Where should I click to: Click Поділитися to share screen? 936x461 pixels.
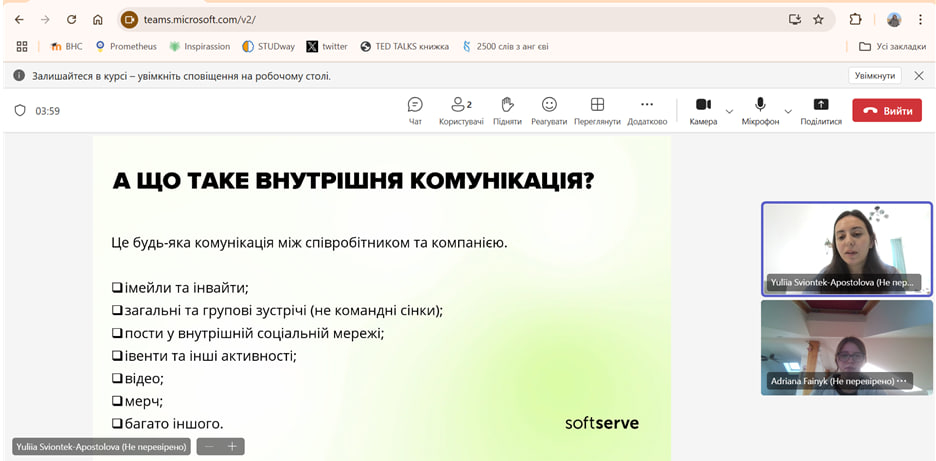821,111
